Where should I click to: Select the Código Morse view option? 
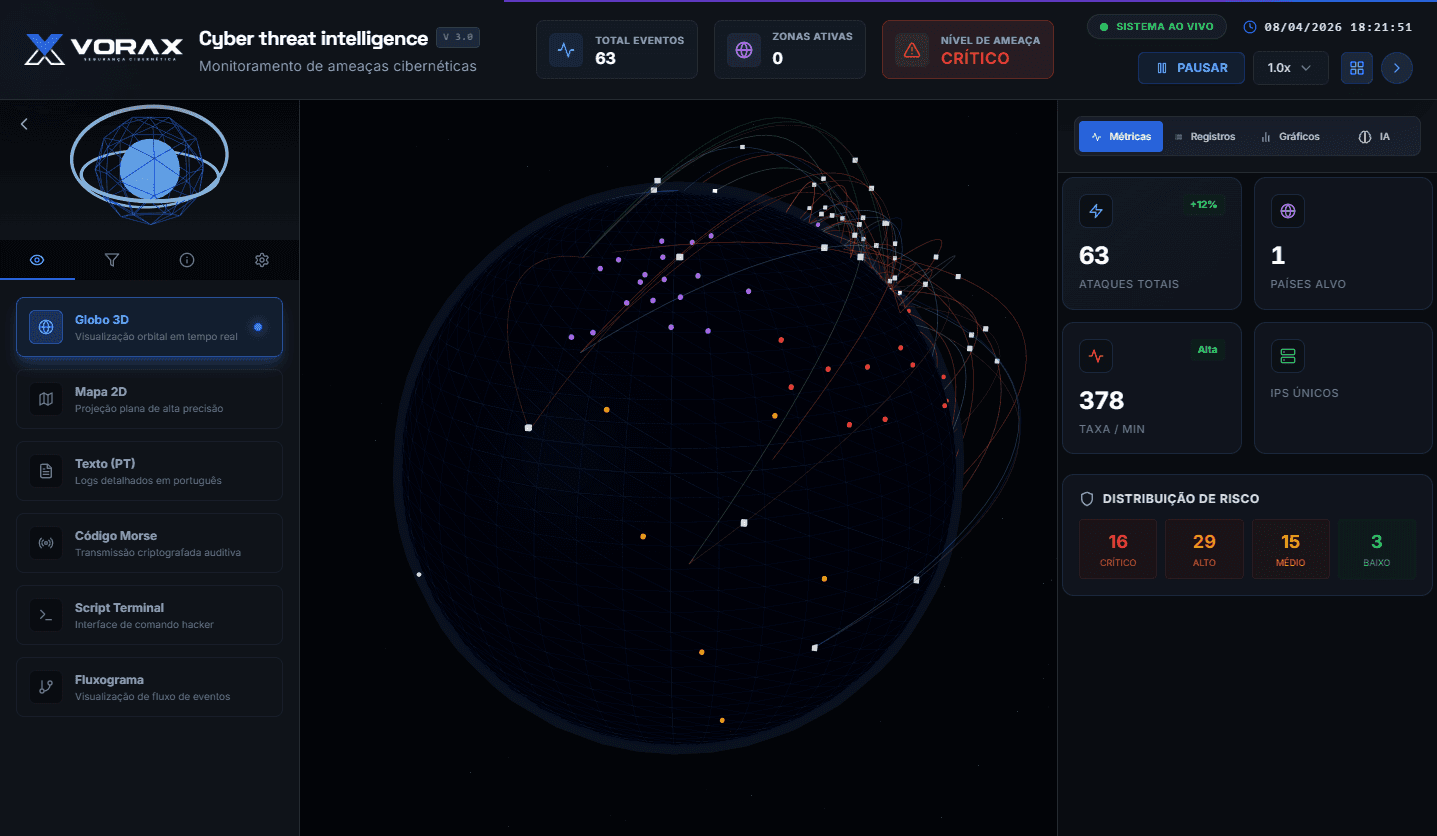[149, 543]
